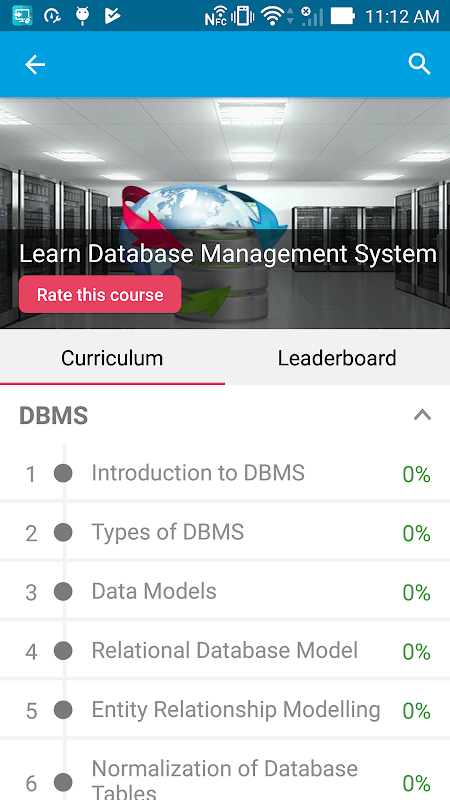Open the search magnifier icon
450x800 pixels.
pyautogui.click(x=419, y=65)
